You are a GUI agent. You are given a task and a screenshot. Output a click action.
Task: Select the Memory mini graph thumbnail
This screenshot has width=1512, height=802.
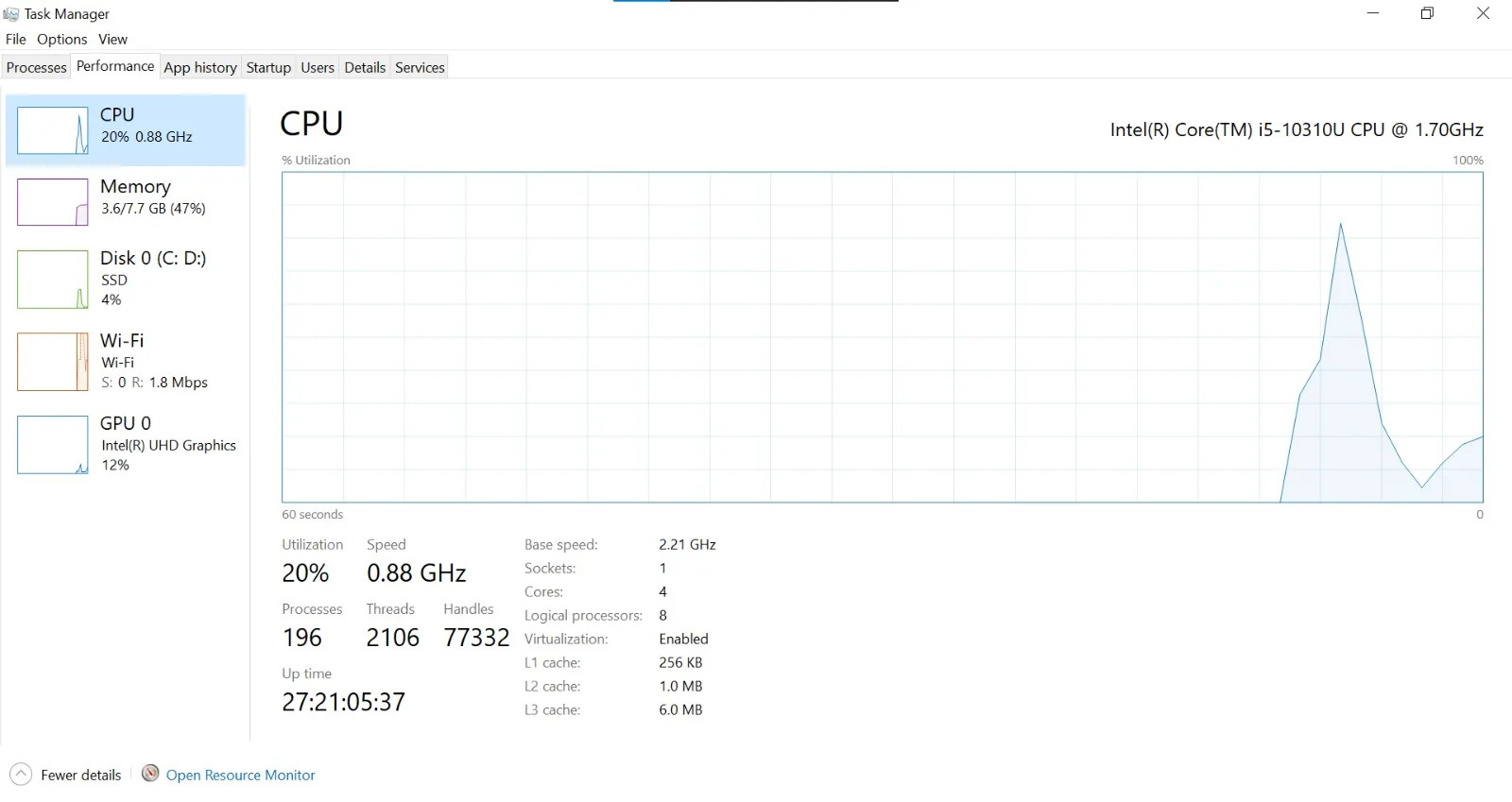[x=53, y=202]
